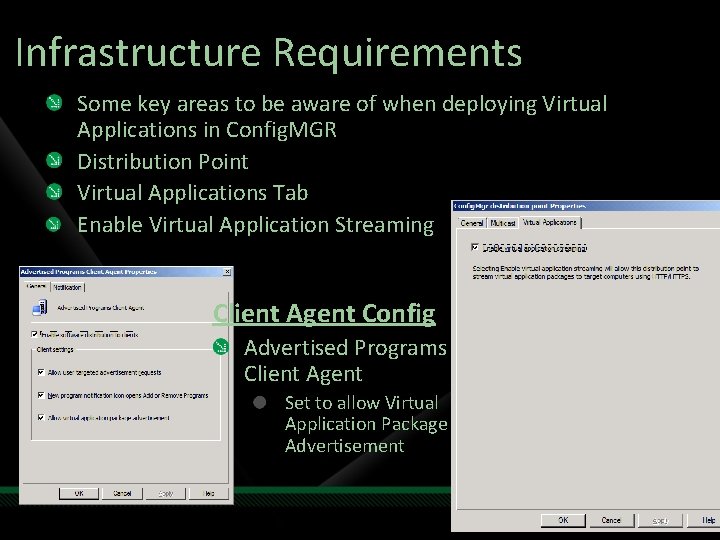Toggle Enable virtual application streaming checkbox
Viewport: 720px width, 540px height.
(475, 248)
